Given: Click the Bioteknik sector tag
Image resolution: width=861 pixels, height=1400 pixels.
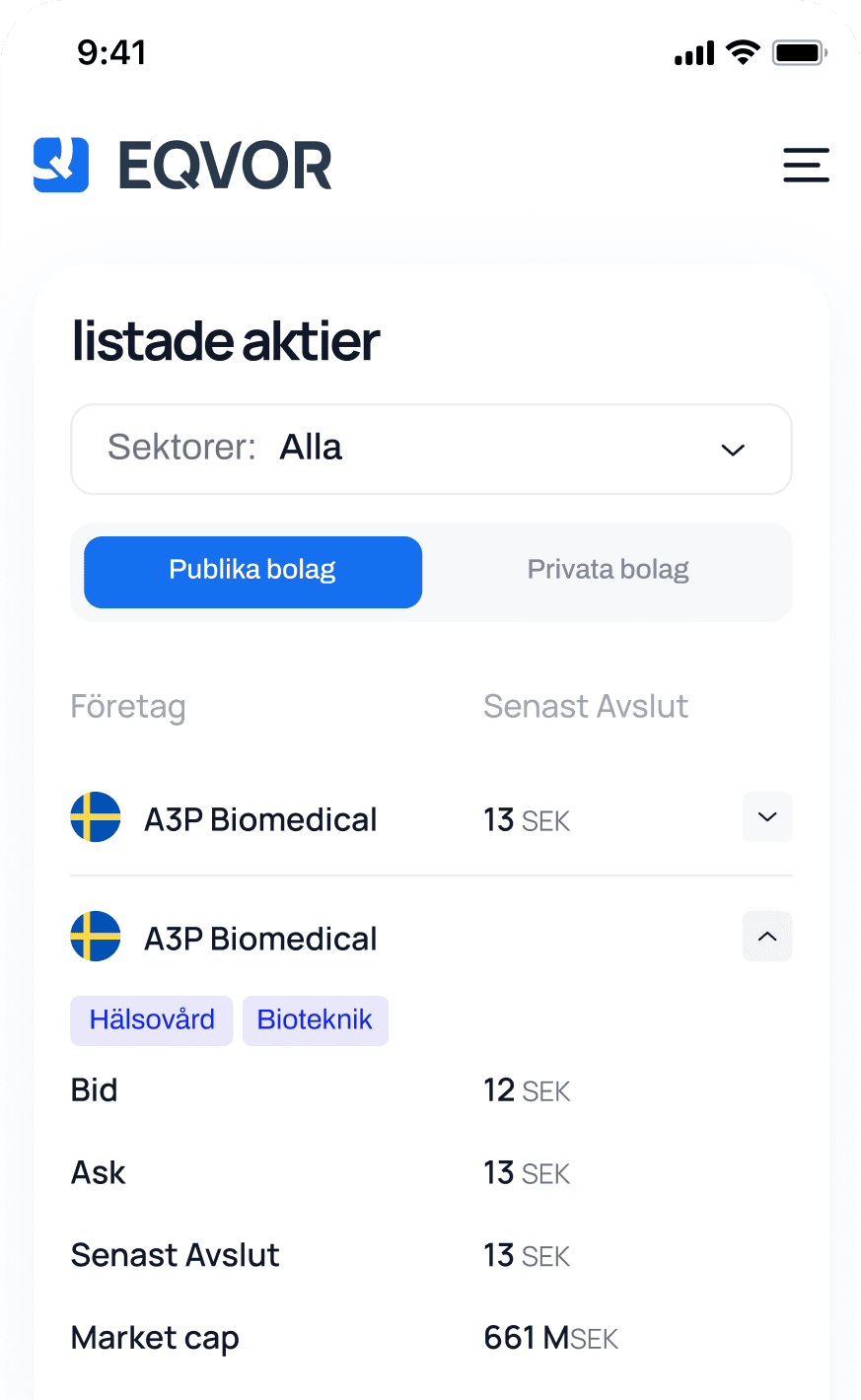Looking at the screenshot, I should 315,1019.
